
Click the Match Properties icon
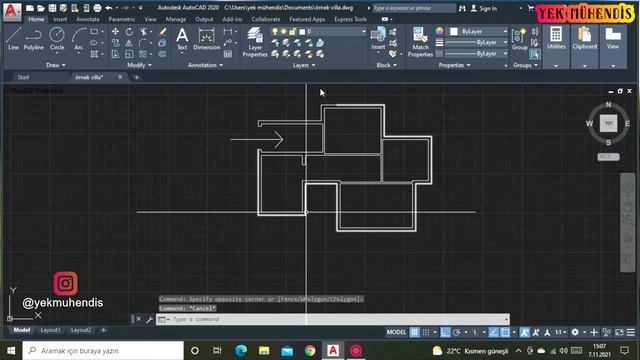(x=420, y=42)
